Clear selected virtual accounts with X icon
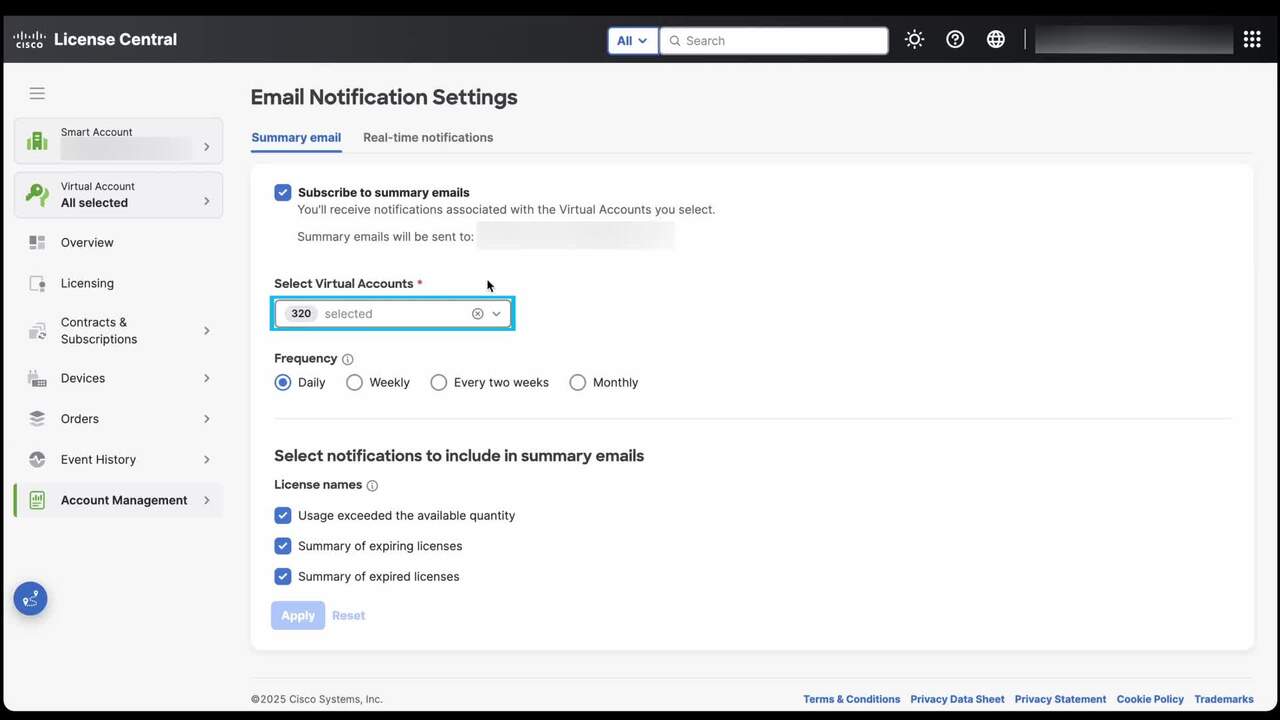Screen dimensions: 1280x720 click(x=477, y=314)
